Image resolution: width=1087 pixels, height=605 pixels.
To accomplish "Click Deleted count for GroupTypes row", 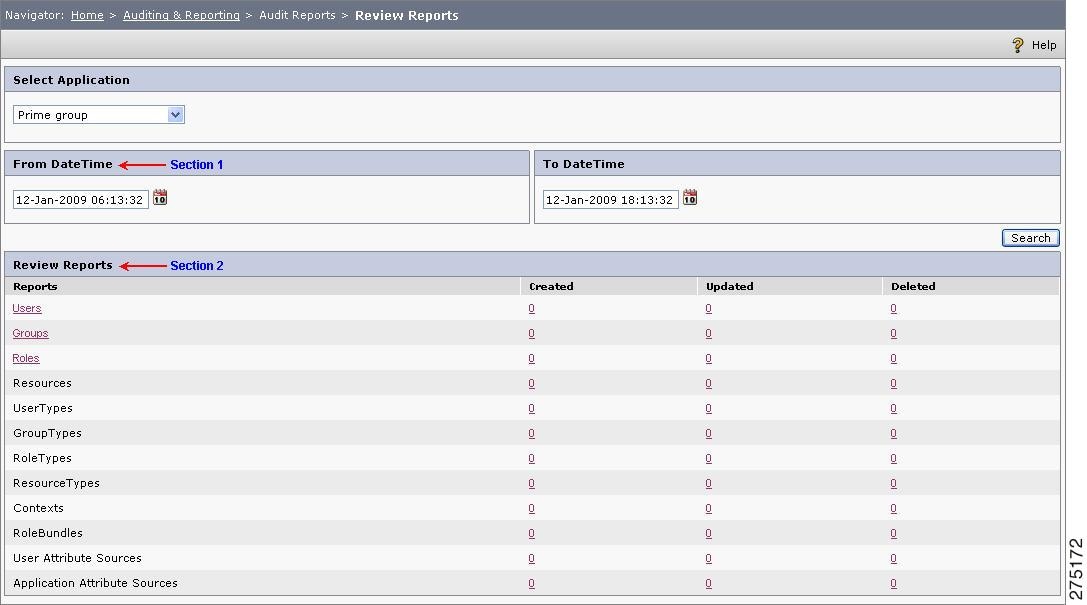I will click(x=894, y=433).
